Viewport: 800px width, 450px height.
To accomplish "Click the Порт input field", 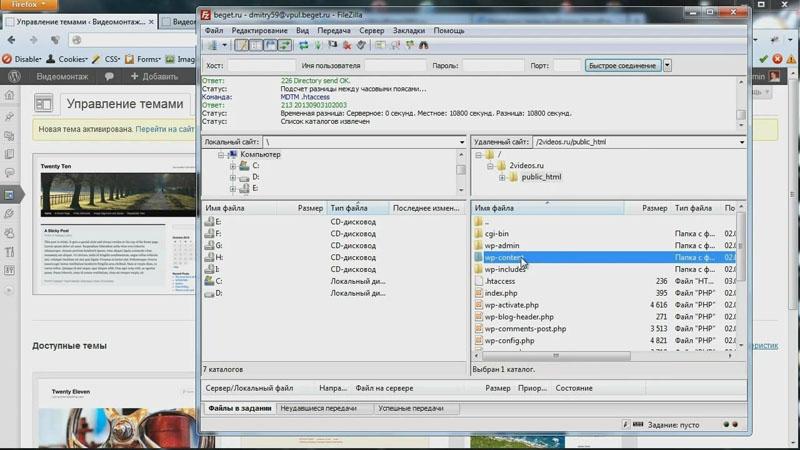I will coord(567,65).
